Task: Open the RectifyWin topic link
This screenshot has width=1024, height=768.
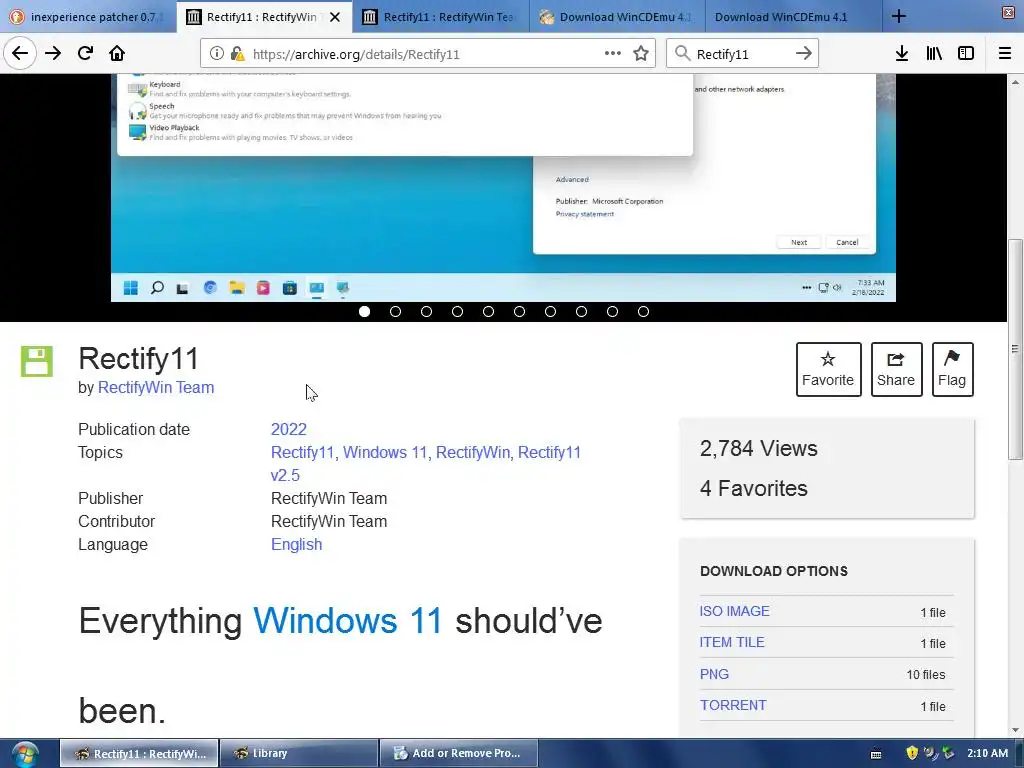Action: pos(473,452)
